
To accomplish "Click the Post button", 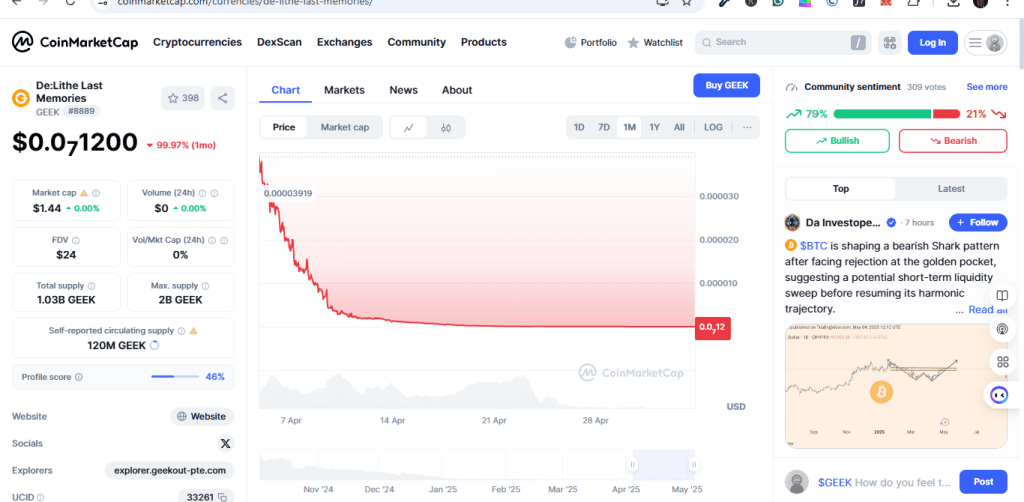I will tap(983, 482).
